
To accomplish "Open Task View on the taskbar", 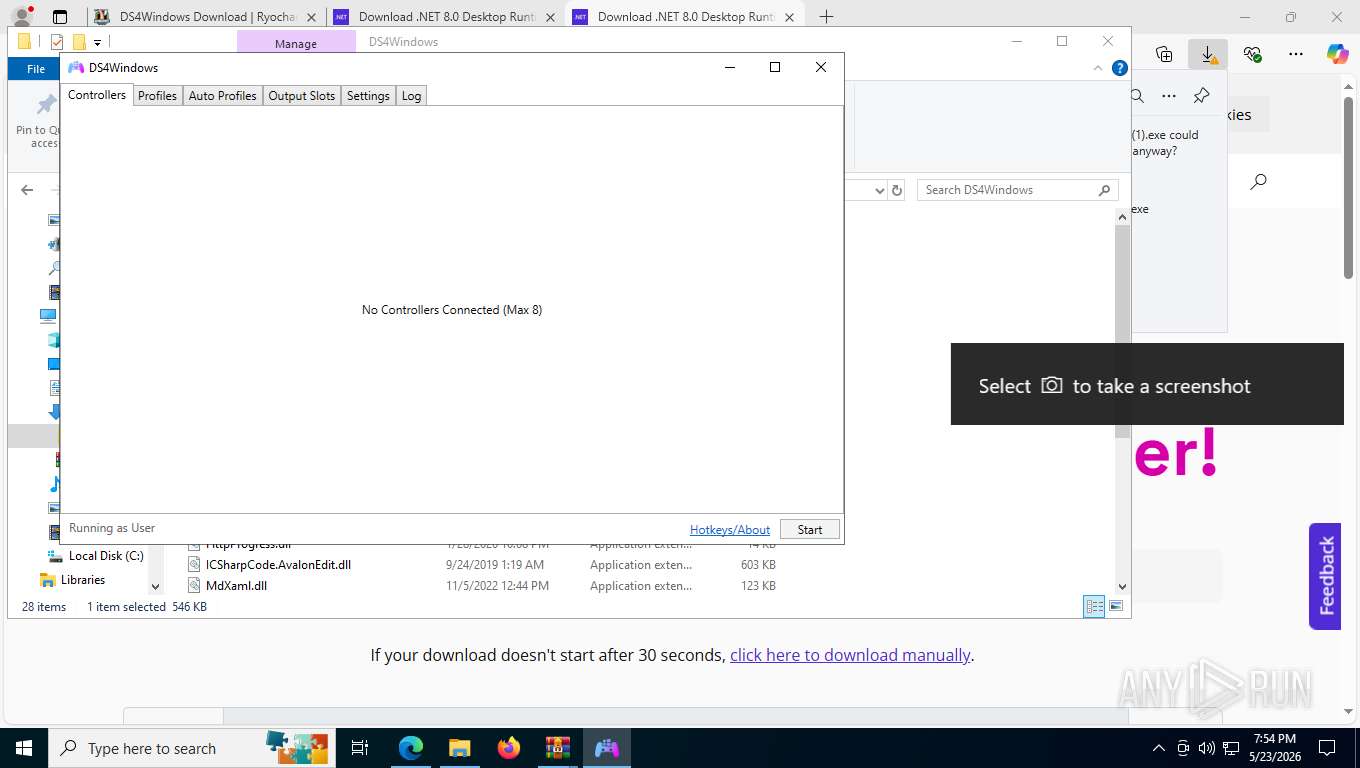I will point(360,748).
